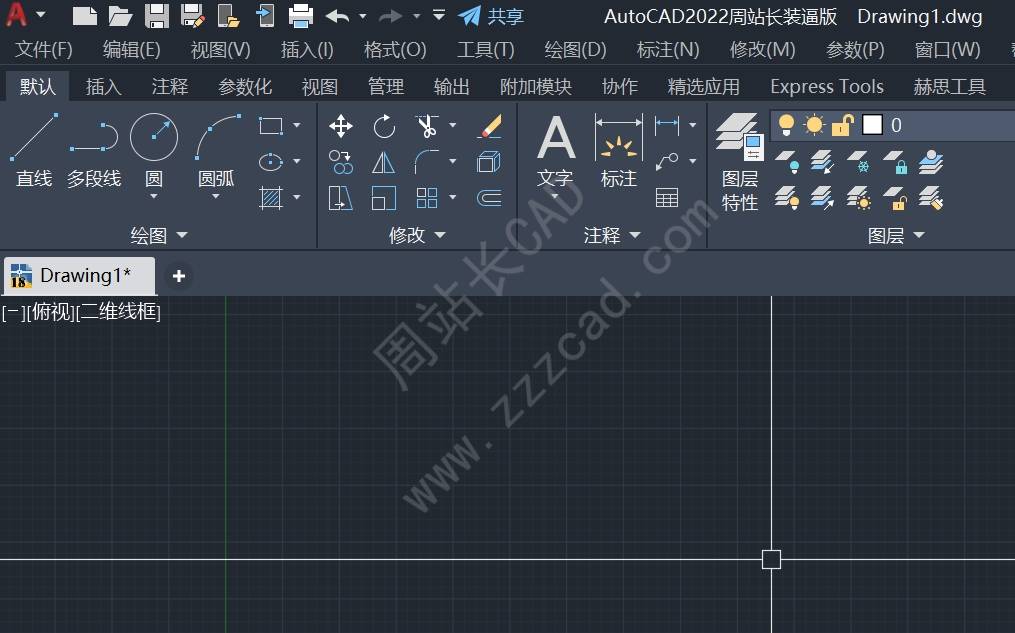
Task: Open Customize Quick Access Toolbar dropdown
Action: 439,15
